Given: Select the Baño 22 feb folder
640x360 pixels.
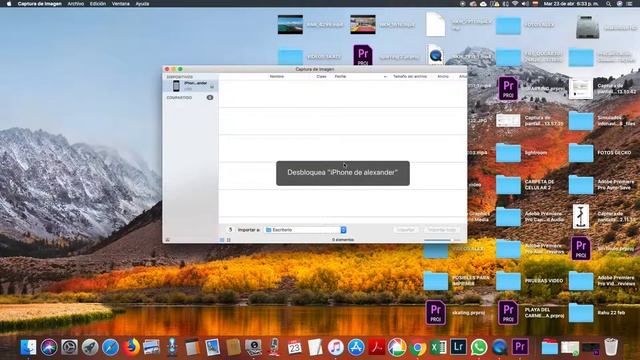Looking at the screenshot, I should click(581, 313).
